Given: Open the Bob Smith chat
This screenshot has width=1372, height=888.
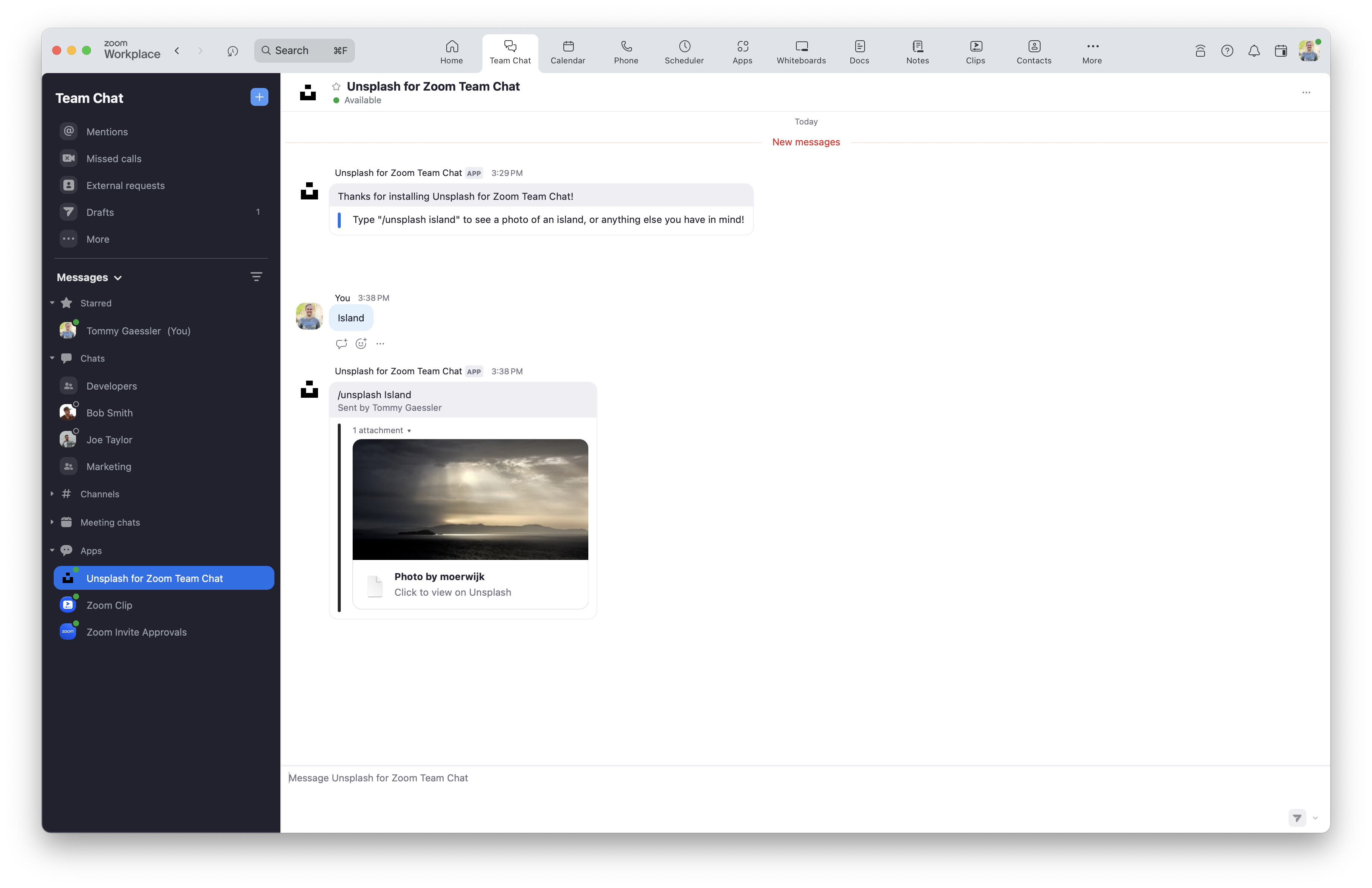Looking at the screenshot, I should (x=164, y=413).
